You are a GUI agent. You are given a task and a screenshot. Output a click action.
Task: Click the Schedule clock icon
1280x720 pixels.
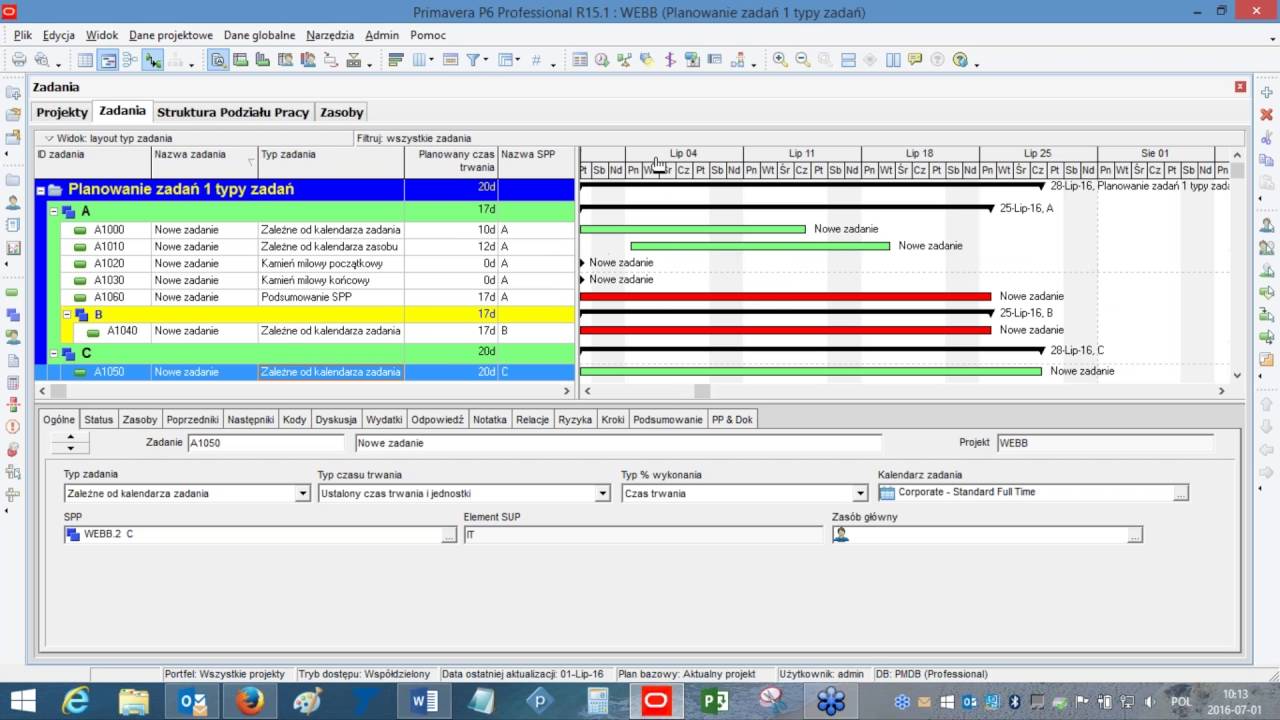(602, 60)
